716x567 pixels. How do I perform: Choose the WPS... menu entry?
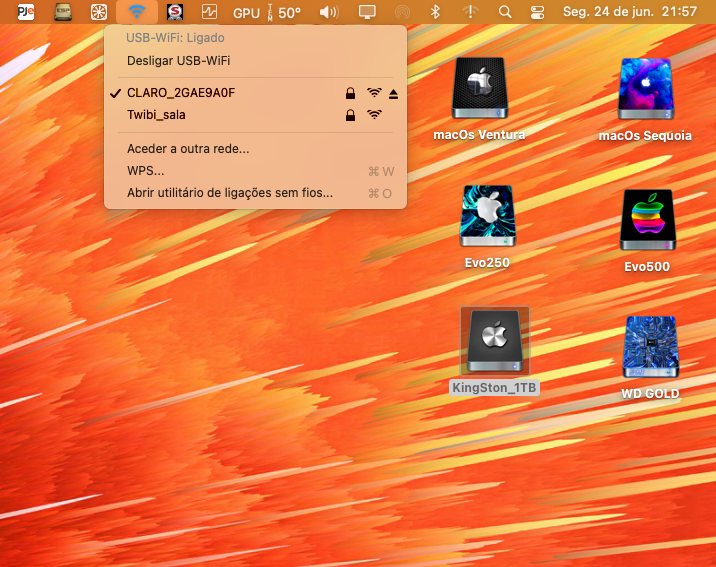pos(255,171)
